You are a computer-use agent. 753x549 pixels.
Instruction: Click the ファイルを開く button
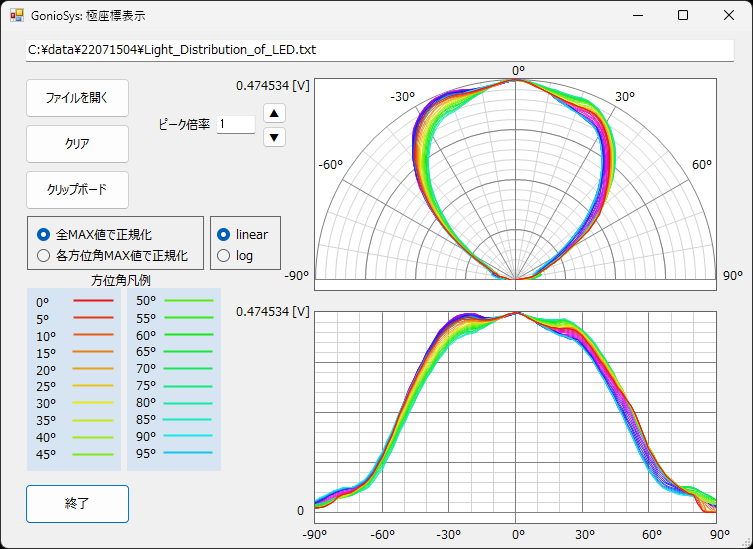[77, 98]
